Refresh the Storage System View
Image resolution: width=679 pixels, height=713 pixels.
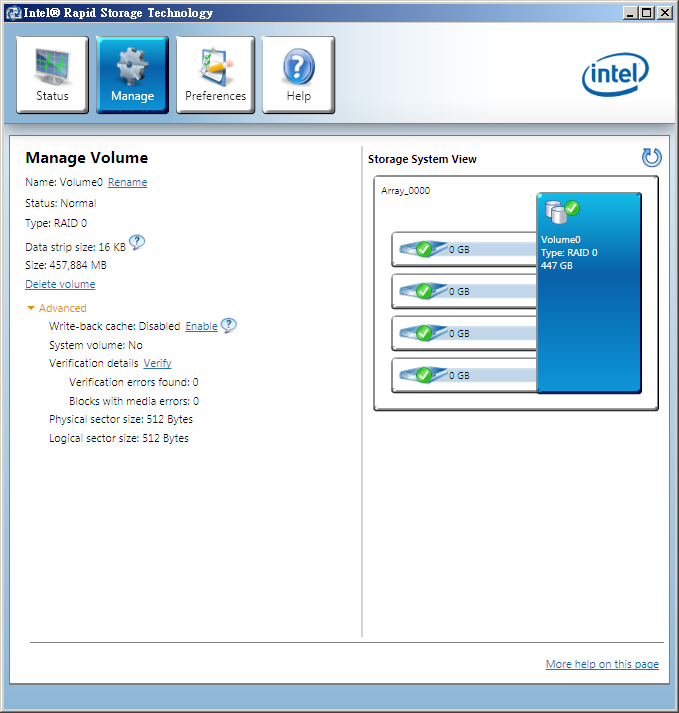point(651,158)
